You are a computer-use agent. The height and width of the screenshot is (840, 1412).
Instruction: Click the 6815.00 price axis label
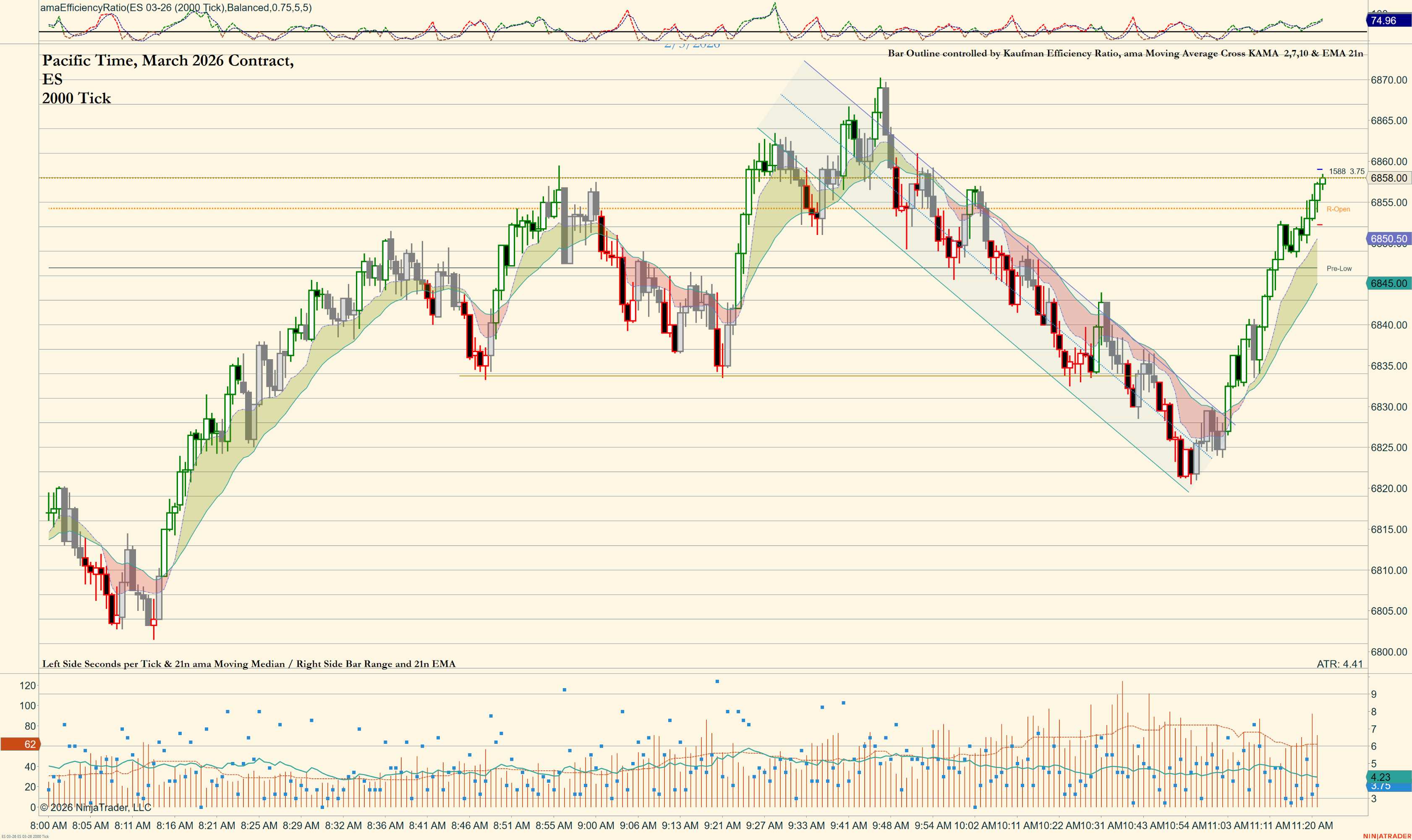1388,529
